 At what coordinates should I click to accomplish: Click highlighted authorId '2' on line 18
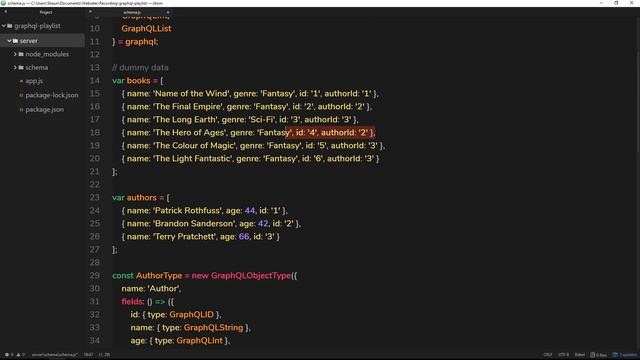pos(363,133)
